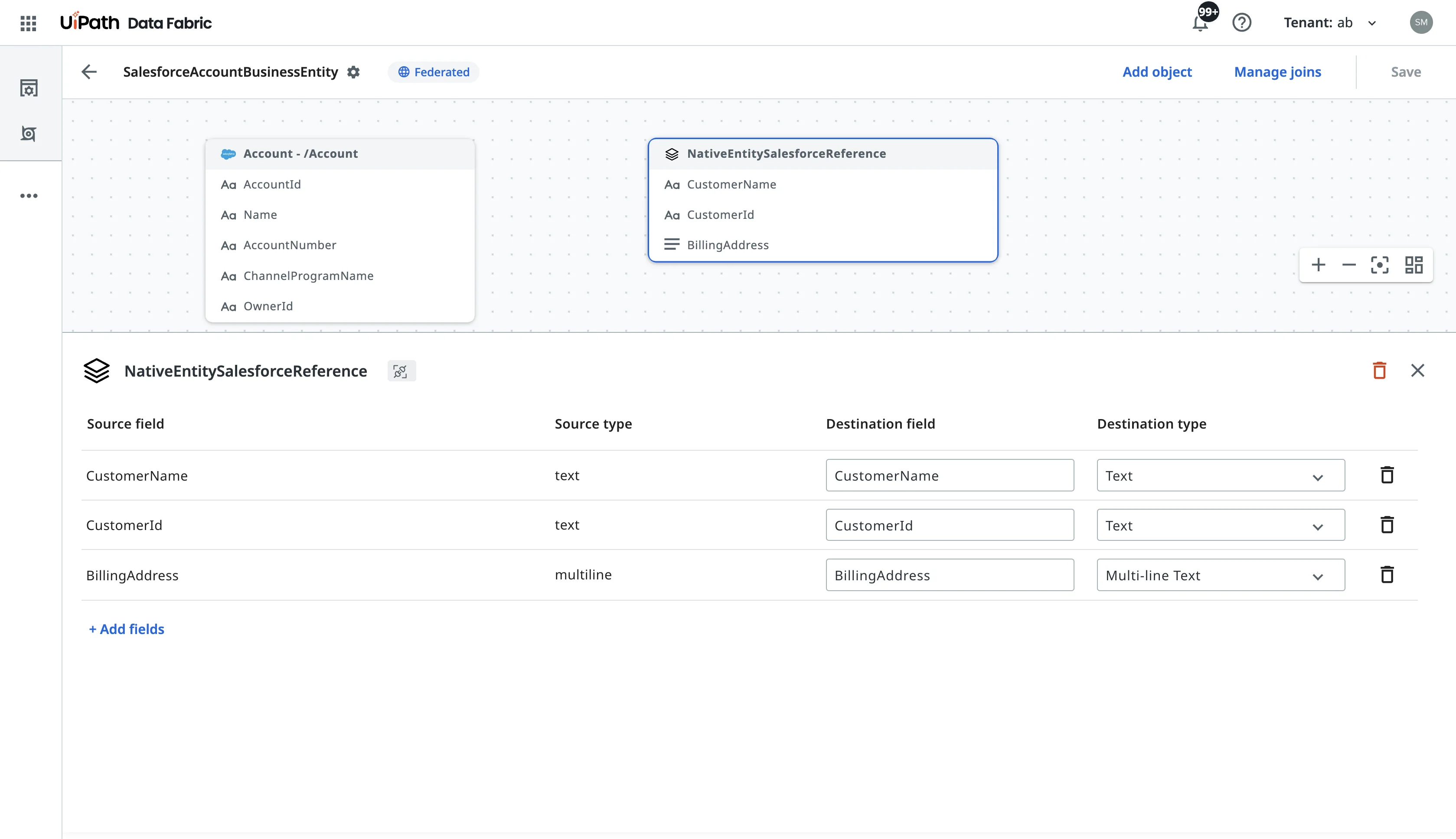Screen dimensions: 1456x839
Task: Select AccountId field in Account card
Action: coord(340,184)
